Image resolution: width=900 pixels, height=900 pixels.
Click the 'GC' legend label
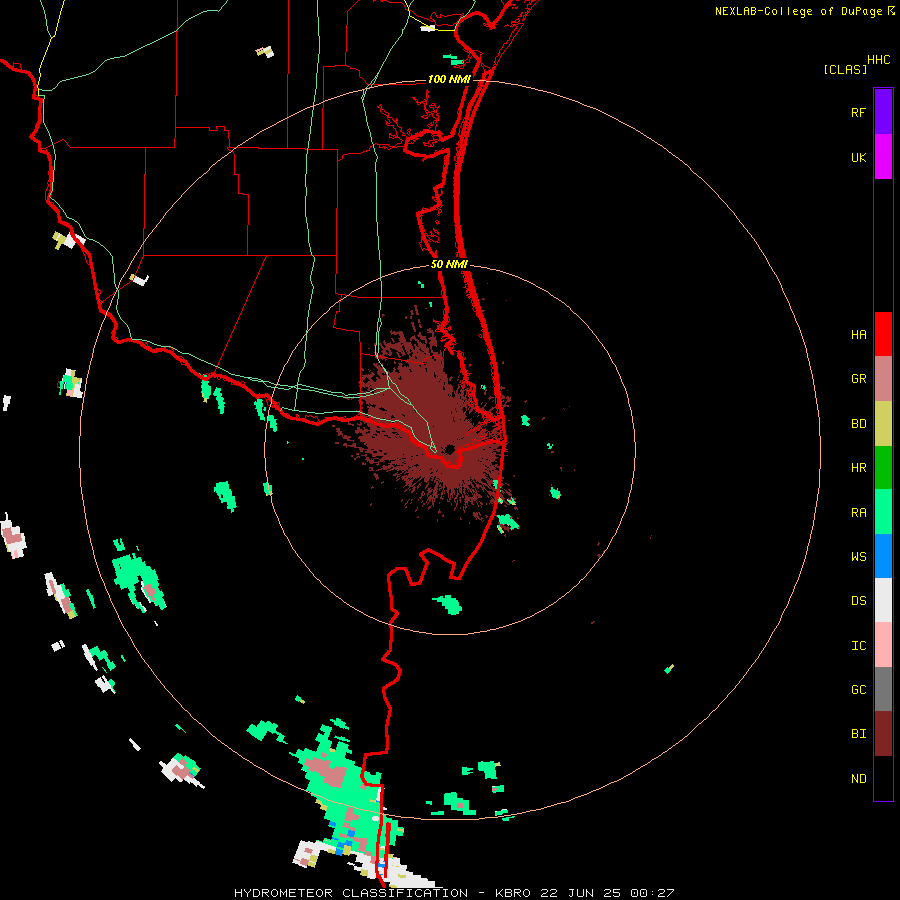click(858, 690)
